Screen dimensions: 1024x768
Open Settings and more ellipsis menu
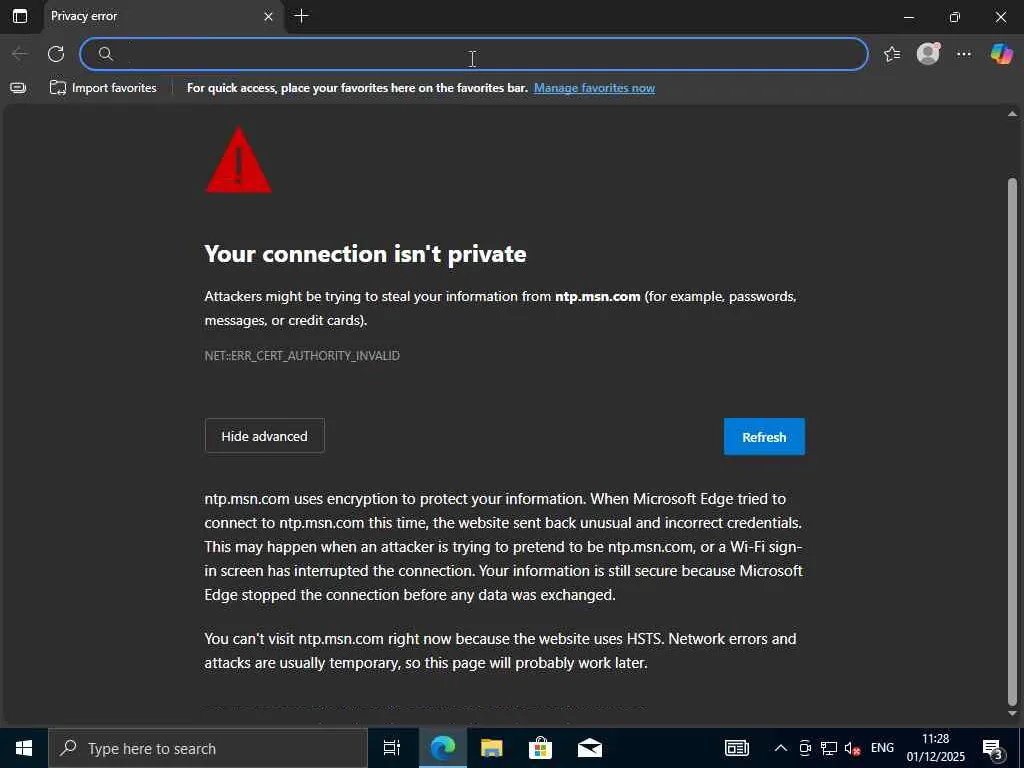pyautogui.click(x=964, y=54)
